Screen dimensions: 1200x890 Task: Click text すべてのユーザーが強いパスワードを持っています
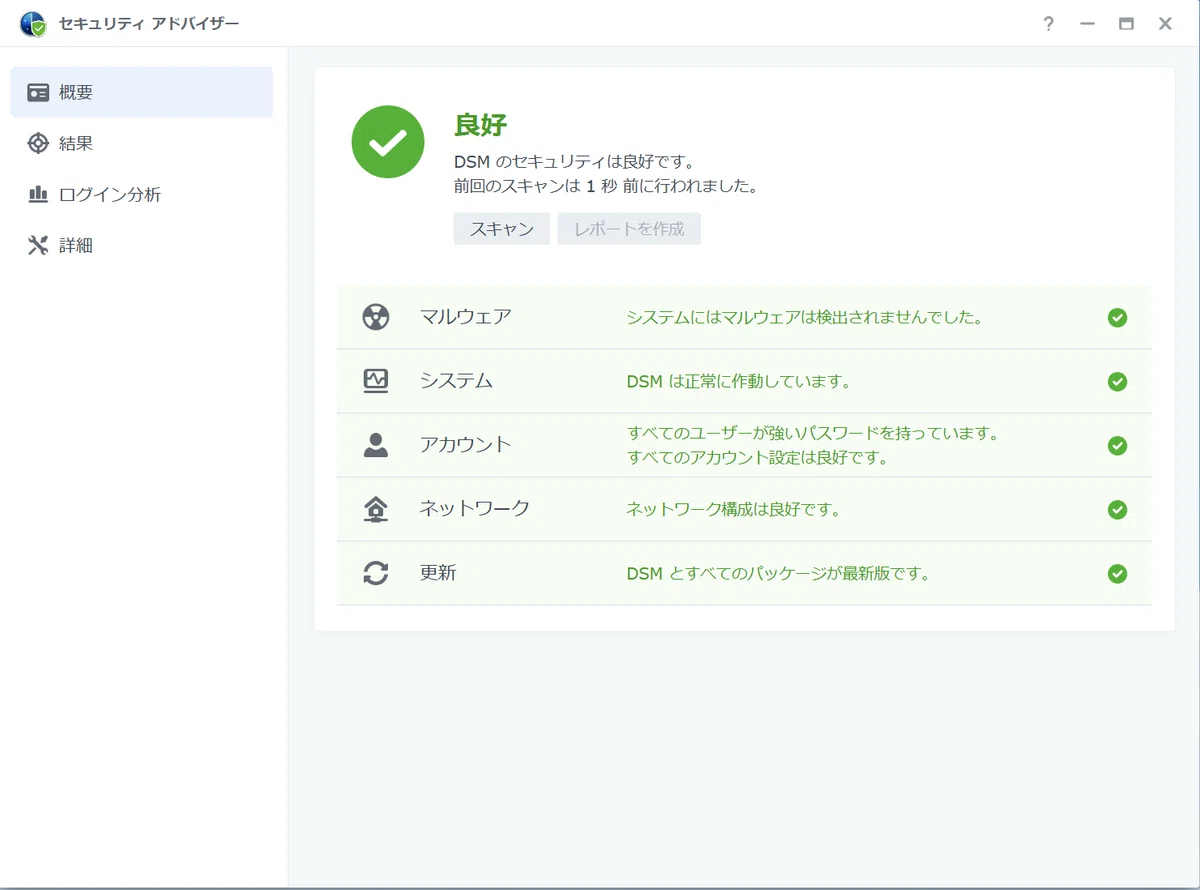tap(813, 434)
